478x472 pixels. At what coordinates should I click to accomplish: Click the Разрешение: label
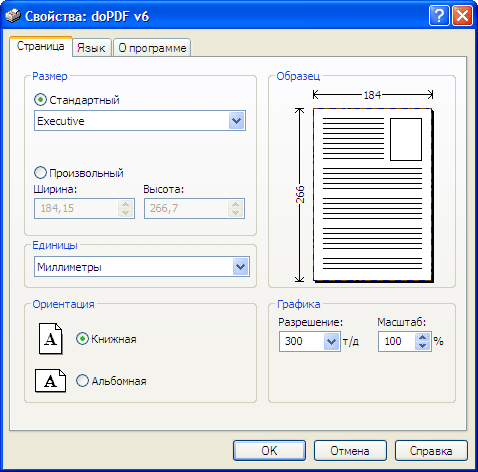point(311,322)
